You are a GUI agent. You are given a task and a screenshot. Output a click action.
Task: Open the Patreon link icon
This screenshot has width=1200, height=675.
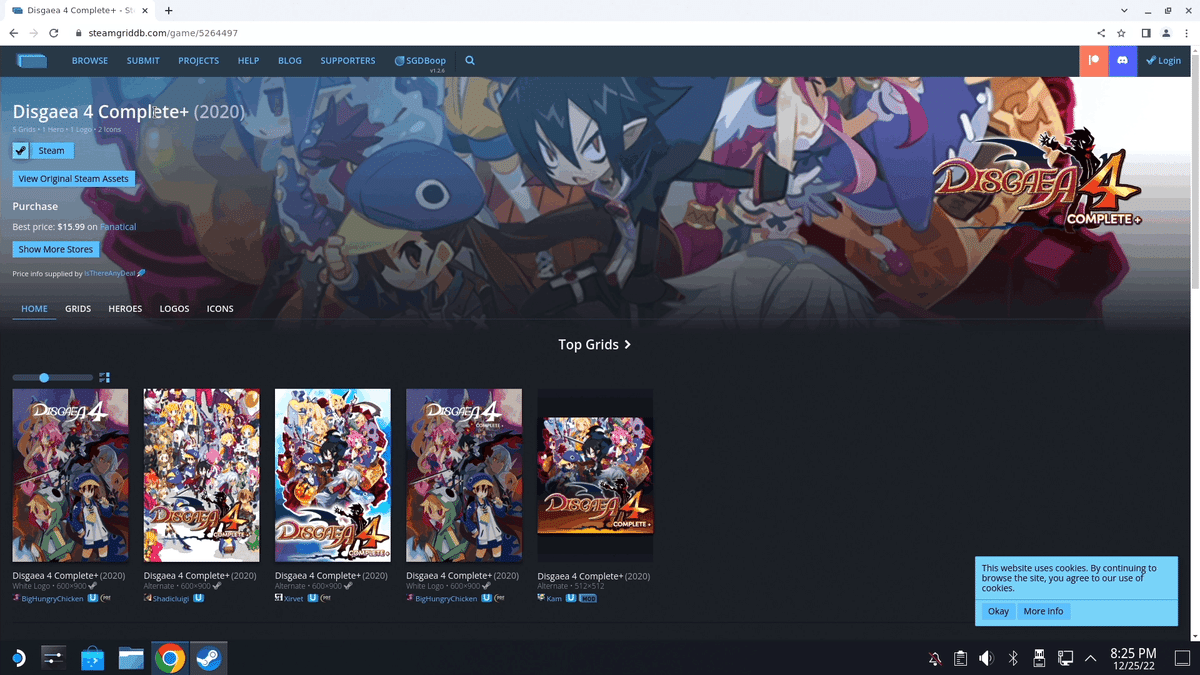click(x=1094, y=61)
